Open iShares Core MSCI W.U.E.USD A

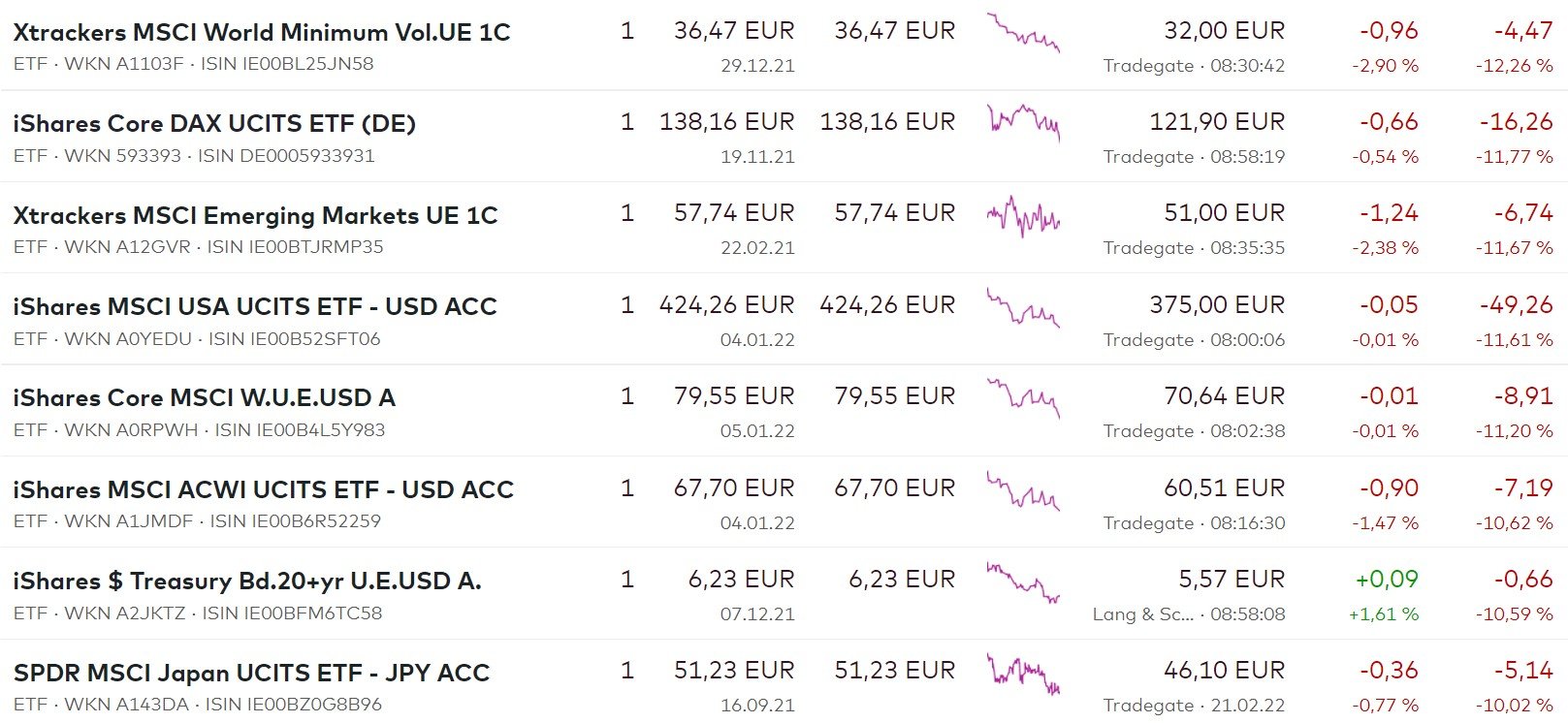204,397
